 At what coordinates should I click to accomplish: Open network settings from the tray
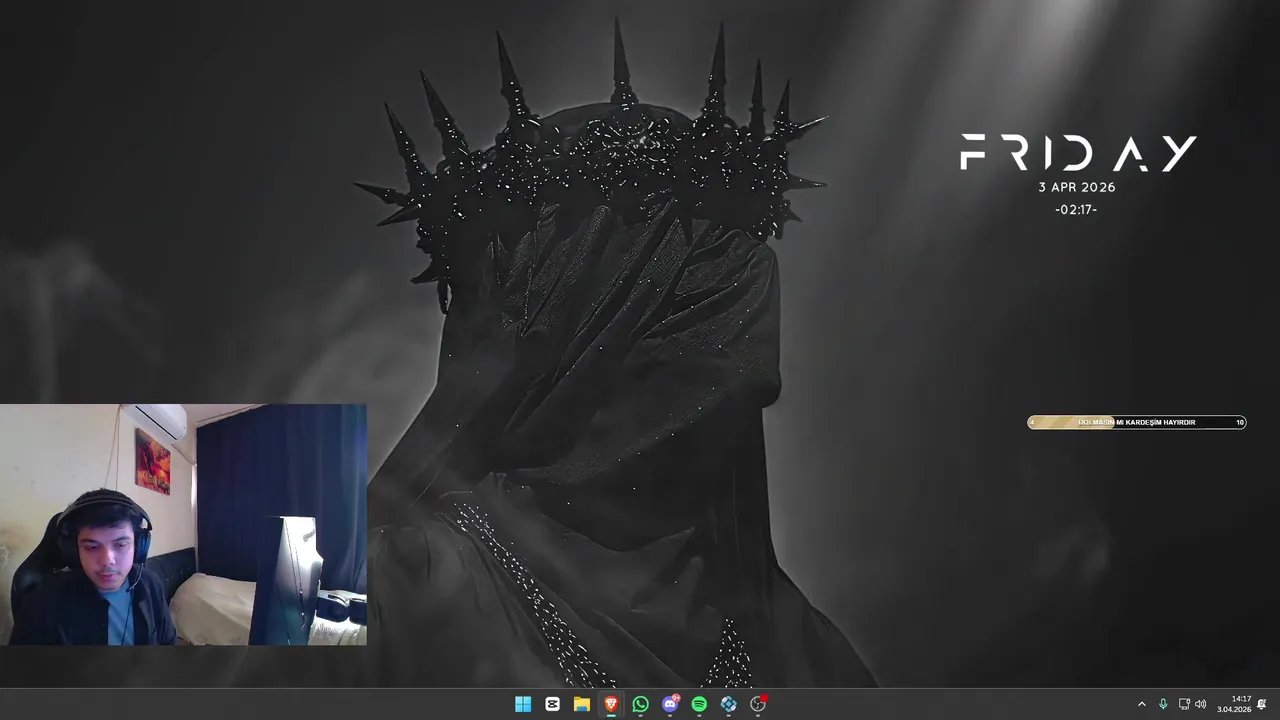1184,704
